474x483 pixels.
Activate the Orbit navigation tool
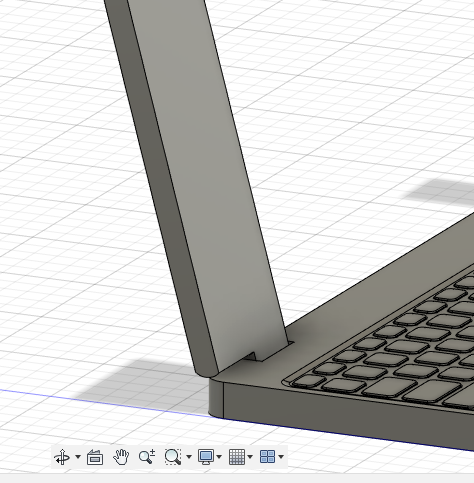62,457
